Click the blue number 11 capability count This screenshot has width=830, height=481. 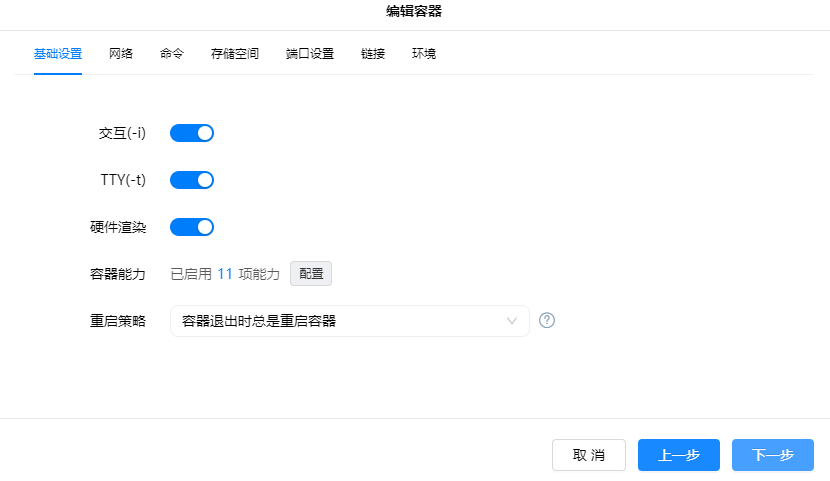pyautogui.click(x=225, y=273)
